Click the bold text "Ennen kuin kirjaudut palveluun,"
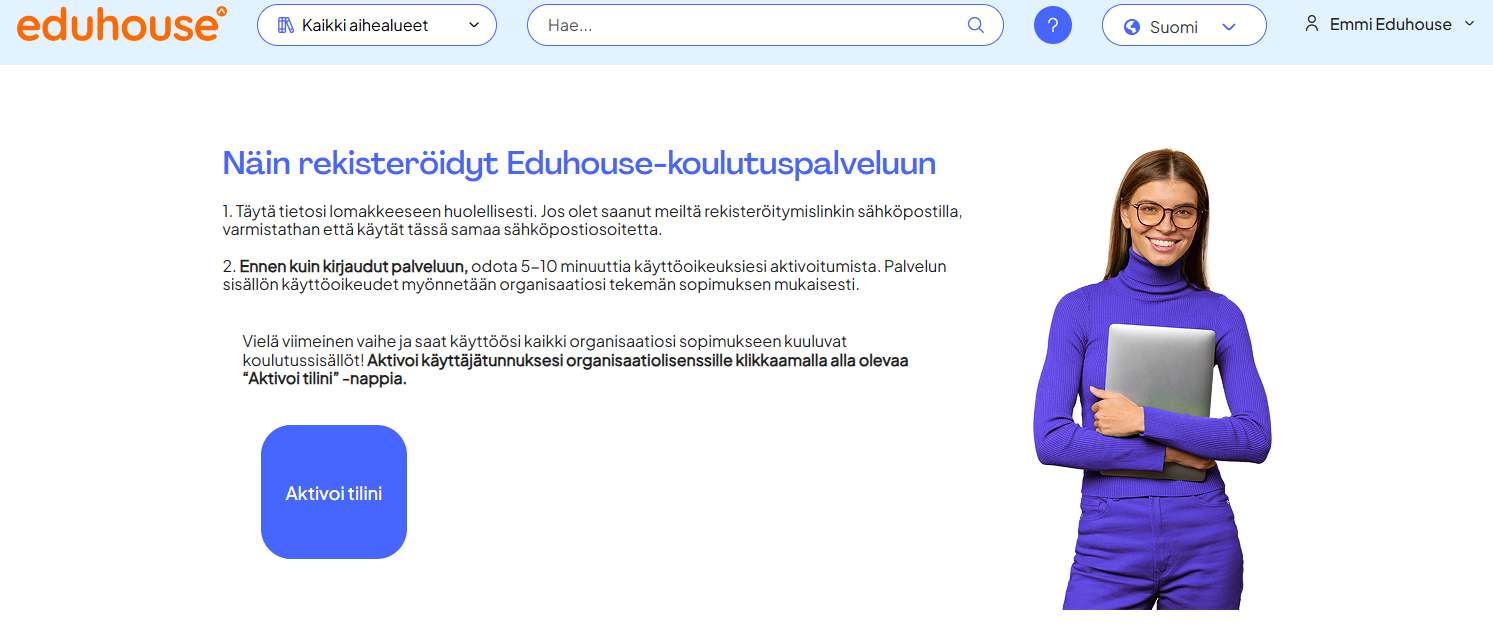The width and height of the screenshot is (1493, 629). pyautogui.click(x=354, y=267)
